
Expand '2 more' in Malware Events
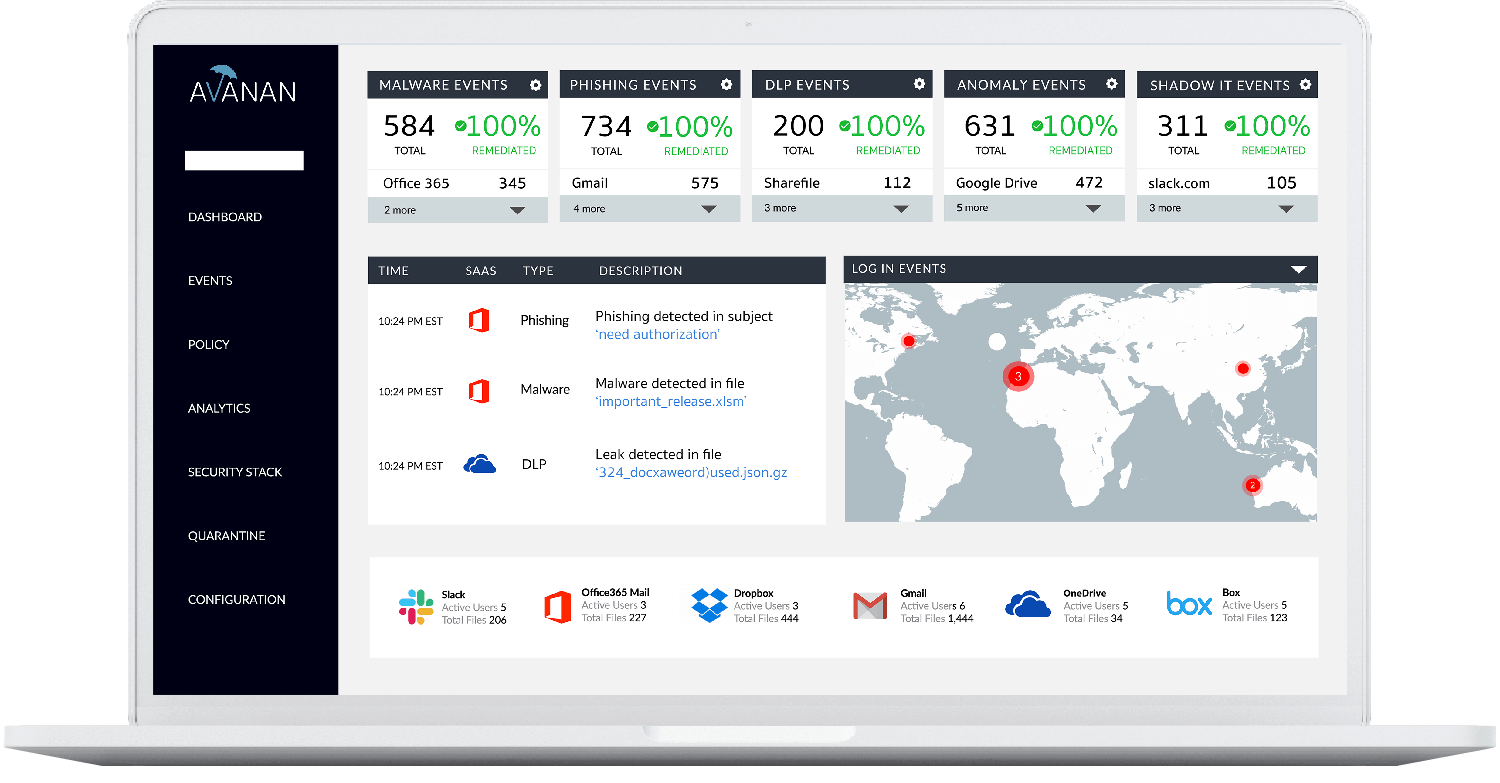[458, 210]
